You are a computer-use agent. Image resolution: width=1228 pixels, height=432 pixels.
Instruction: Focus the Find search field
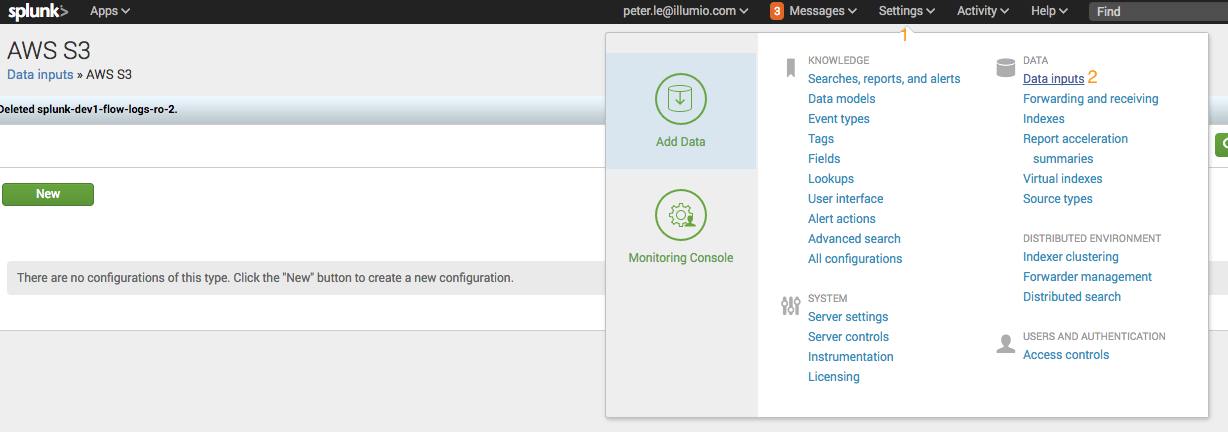tap(1158, 12)
